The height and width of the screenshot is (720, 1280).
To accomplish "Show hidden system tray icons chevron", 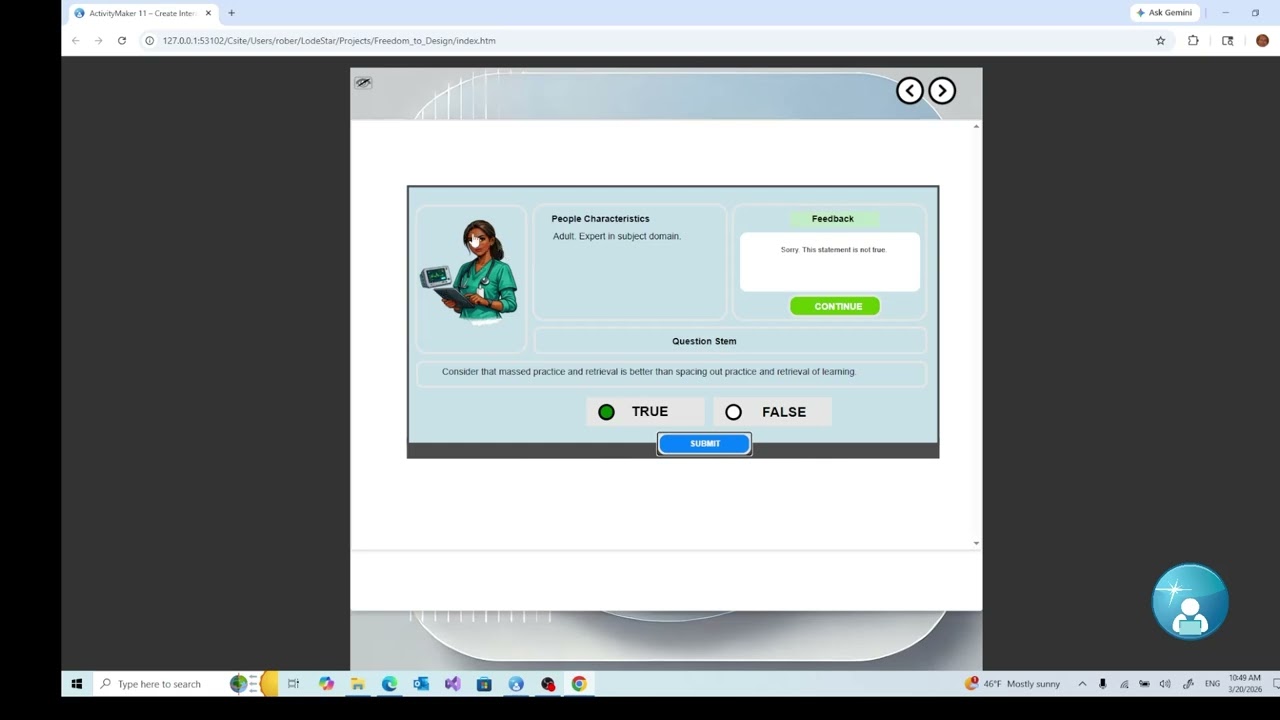I will 1082,684.
